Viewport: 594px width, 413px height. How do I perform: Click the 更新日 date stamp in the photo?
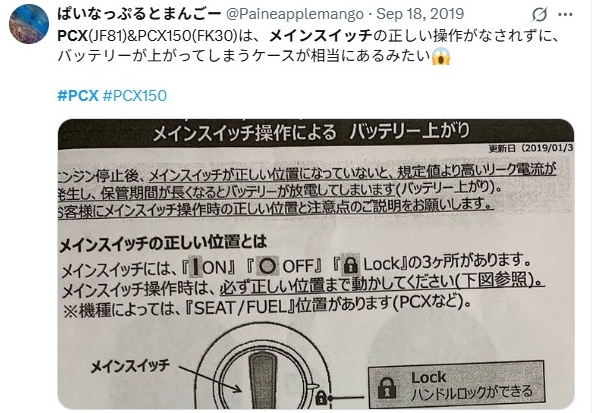pos(531,149)
